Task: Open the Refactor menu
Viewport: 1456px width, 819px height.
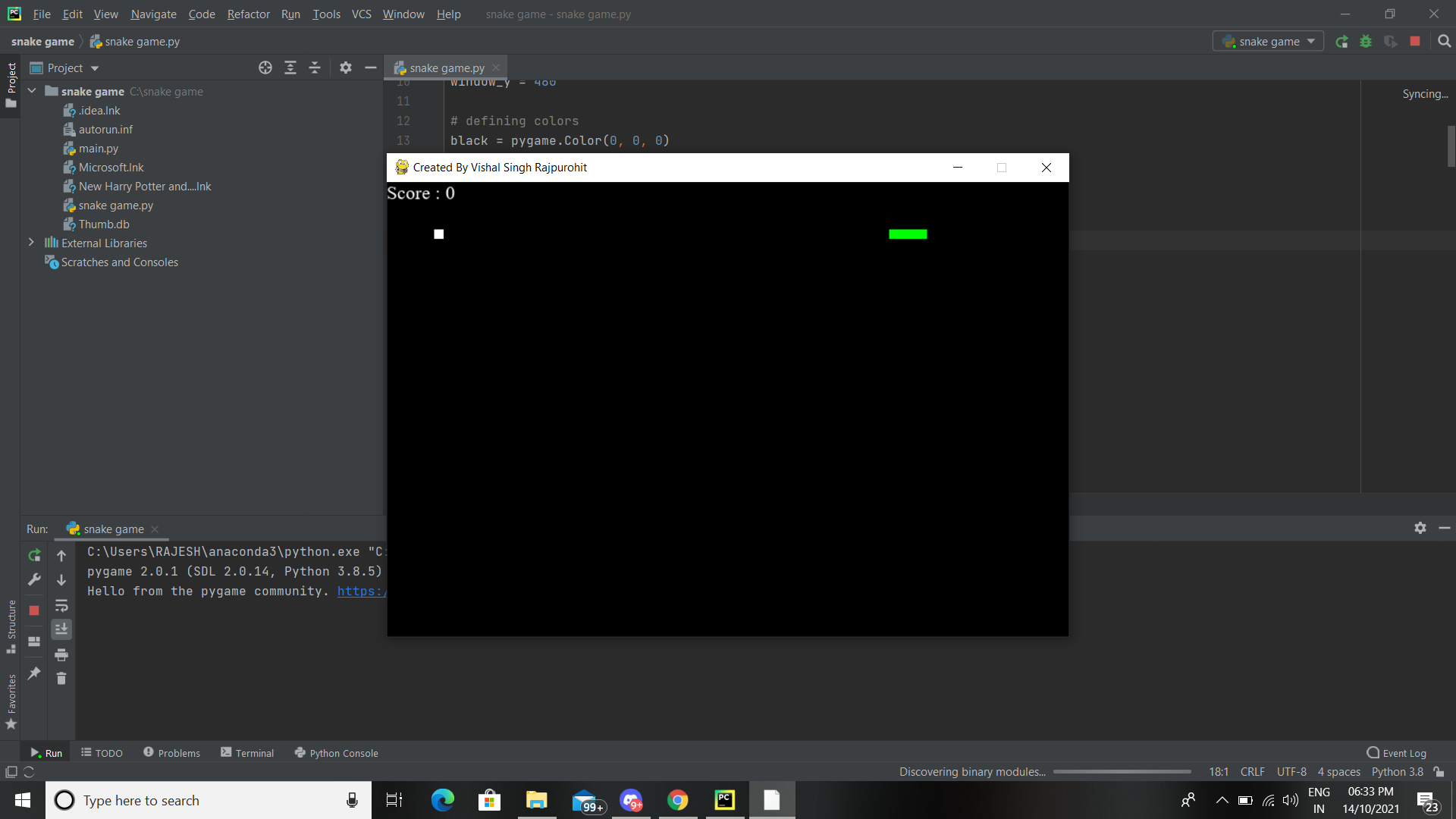Action: (248, 14)
